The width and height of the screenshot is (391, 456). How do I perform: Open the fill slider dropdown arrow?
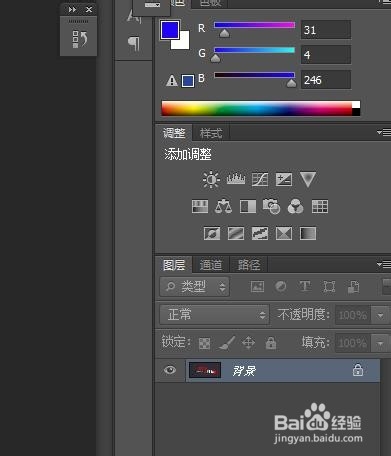[x=380, y=343]
